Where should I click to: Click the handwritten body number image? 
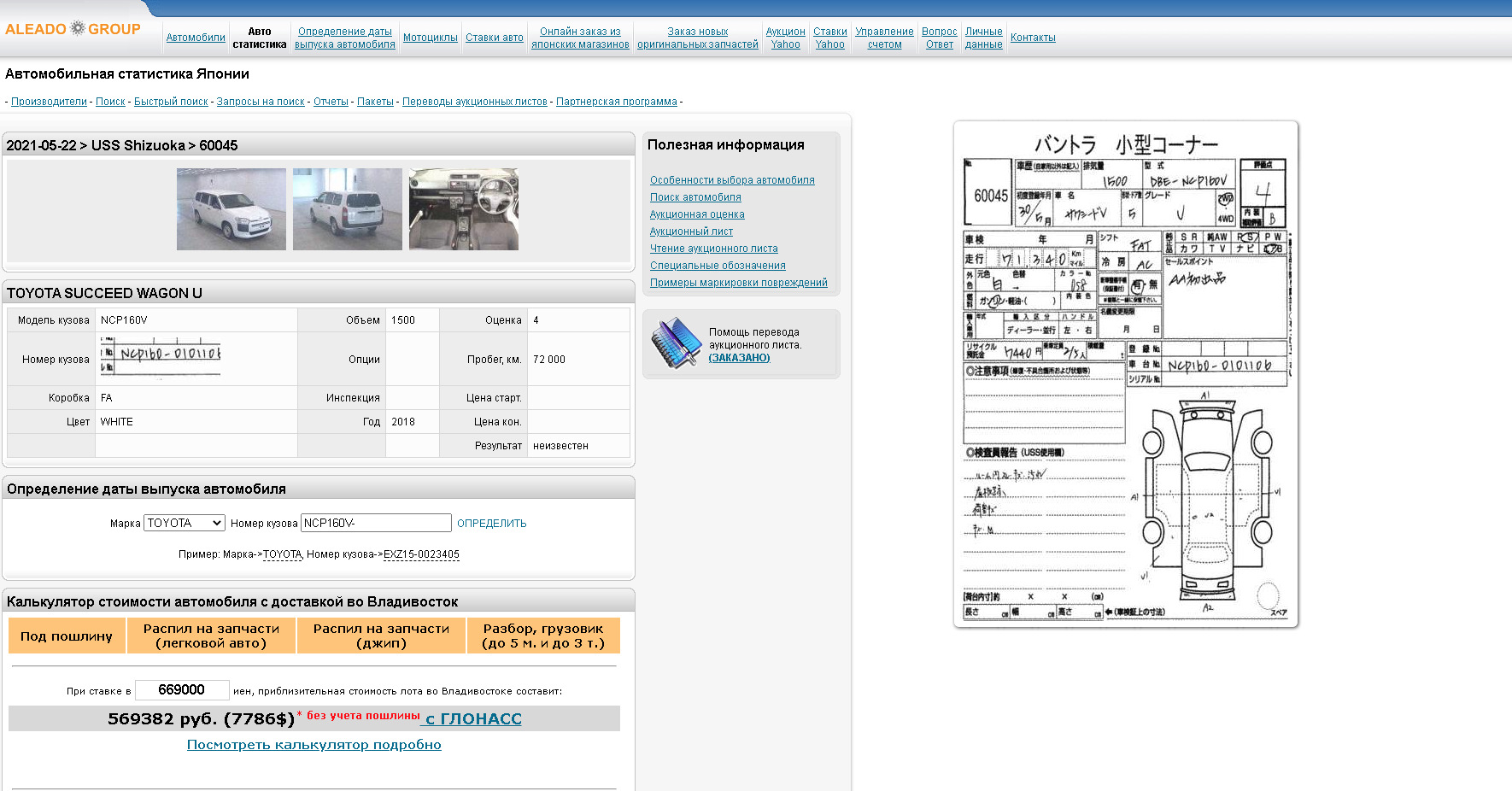click(161, 354)
